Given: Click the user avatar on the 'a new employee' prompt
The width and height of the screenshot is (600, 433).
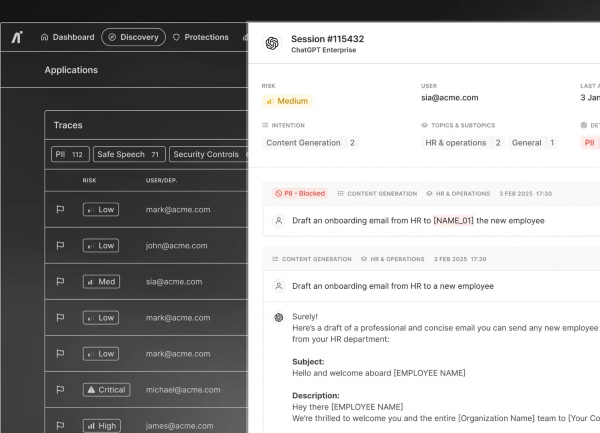Looking at the screenshot, I should click(279, 286).
